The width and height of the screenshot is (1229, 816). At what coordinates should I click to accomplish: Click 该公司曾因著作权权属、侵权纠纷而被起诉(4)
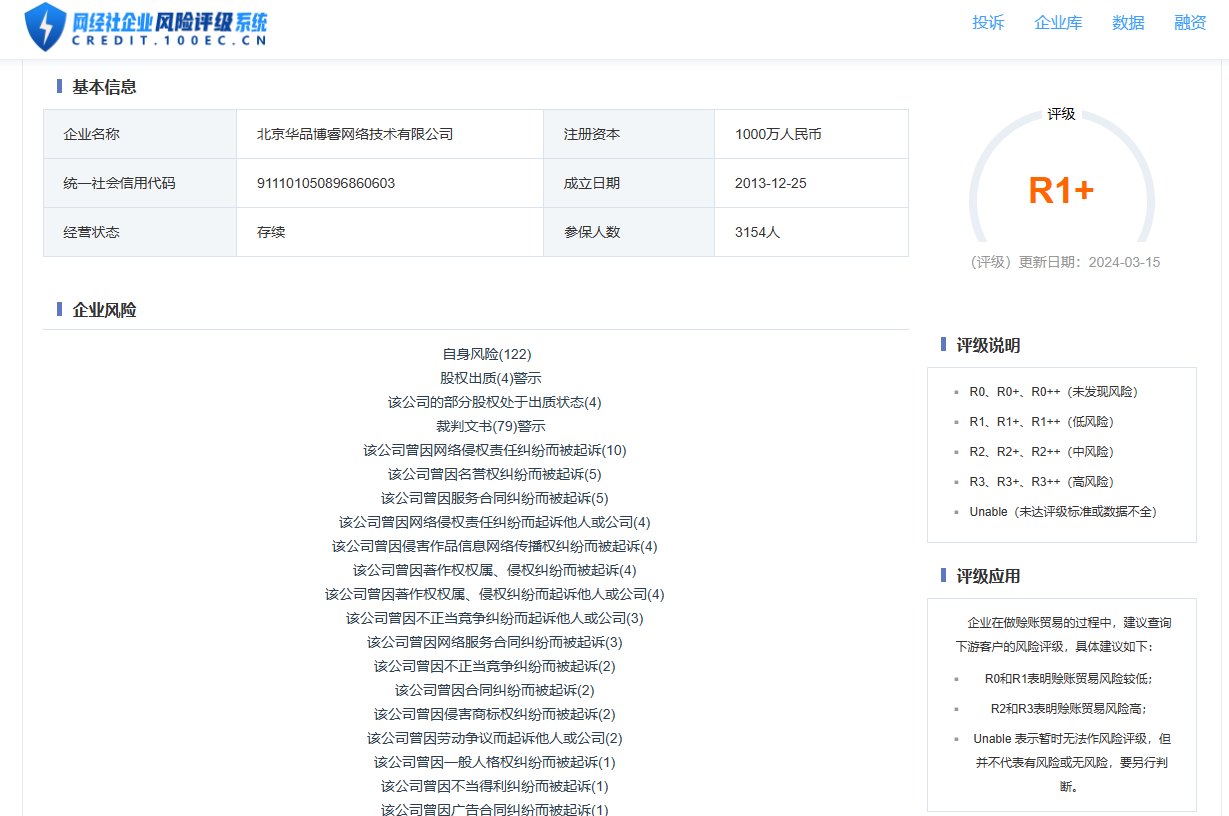(x=495, y=570)
